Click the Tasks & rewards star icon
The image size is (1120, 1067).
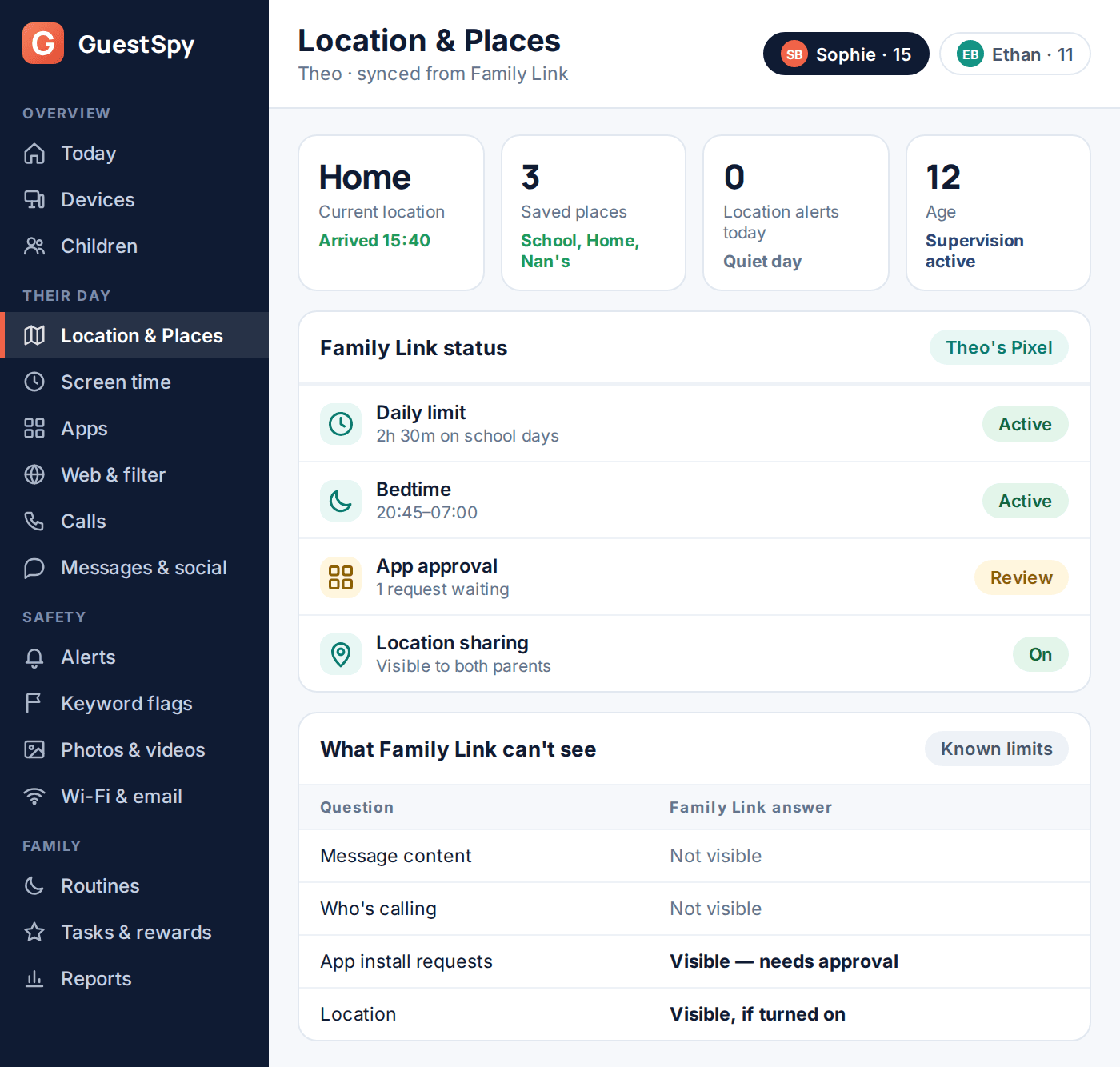(x=34, y=932)
